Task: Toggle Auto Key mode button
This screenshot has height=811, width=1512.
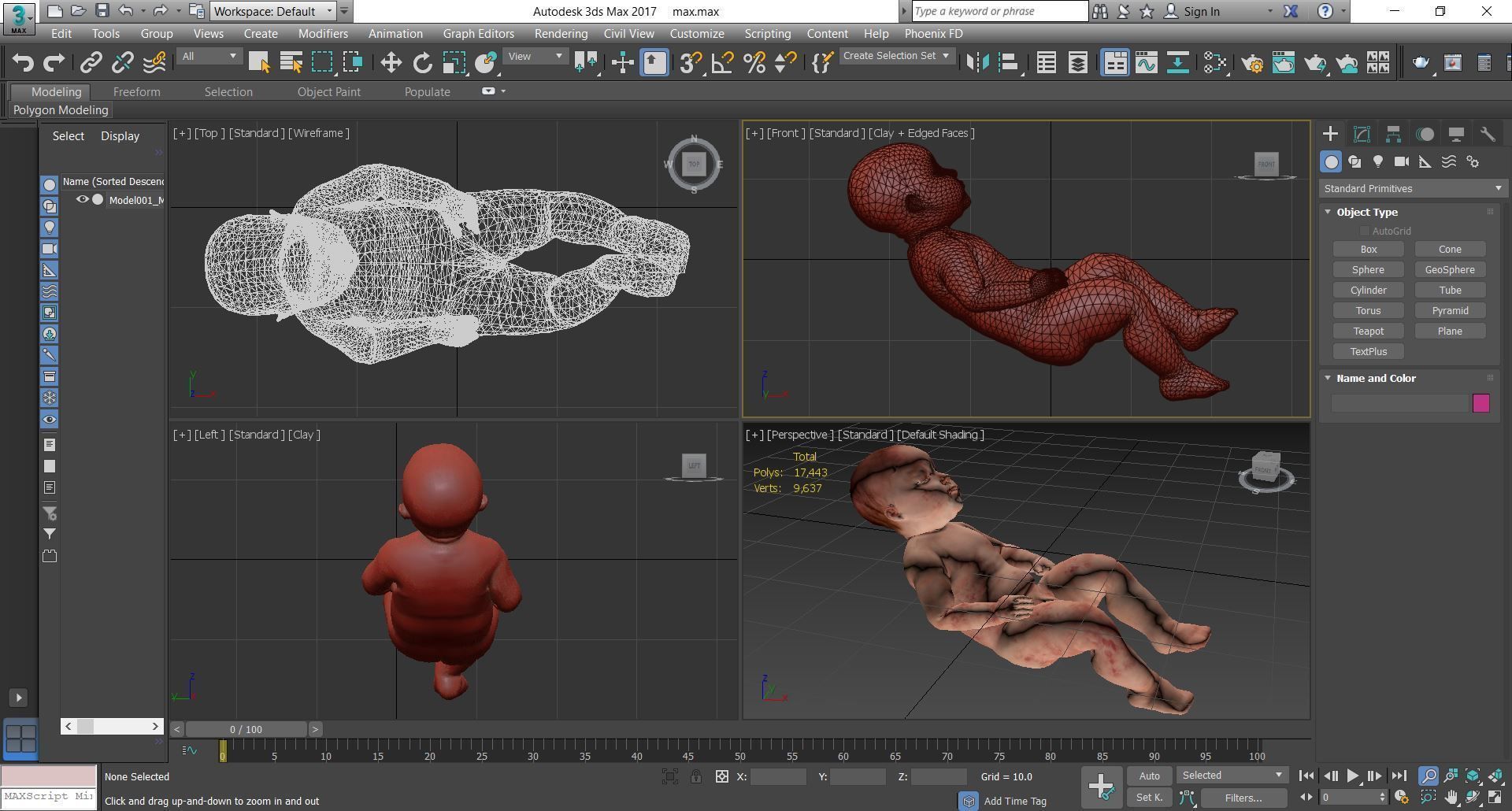Action: pos(1149,776)
